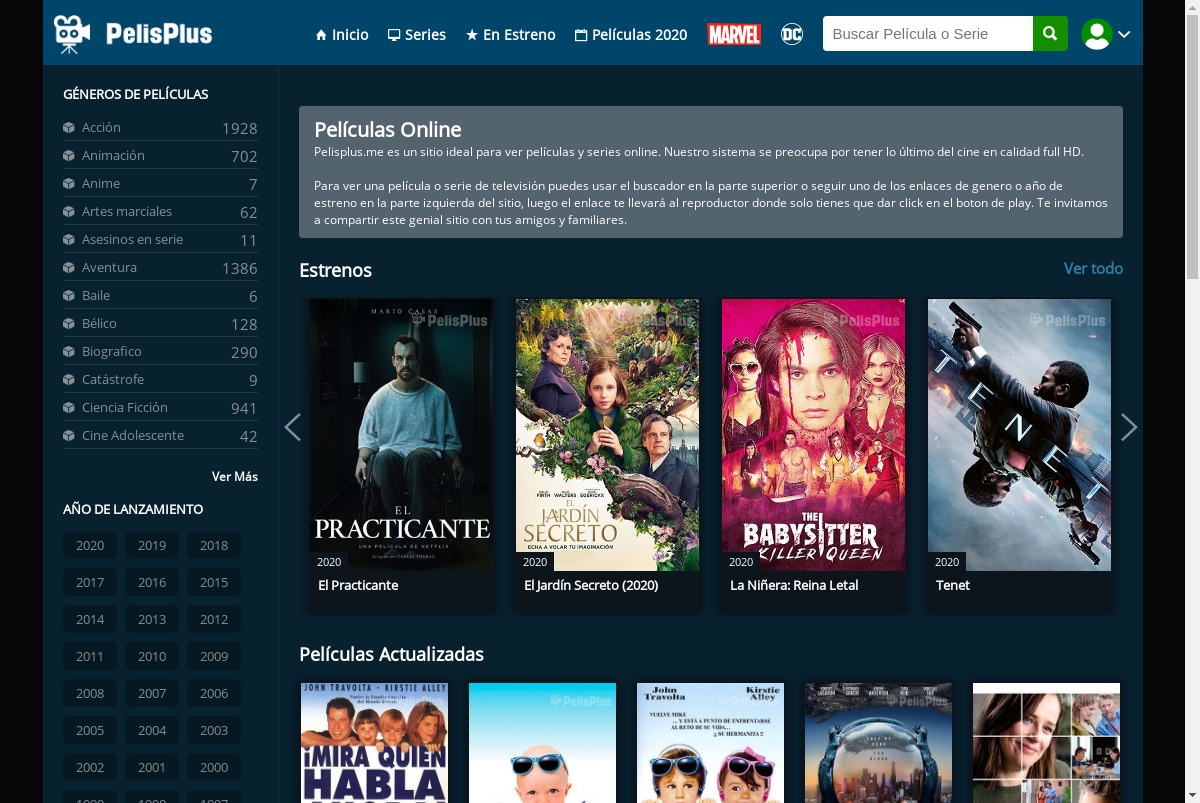
Task: Open the Catástrofe genre
Action: (160, 380)
